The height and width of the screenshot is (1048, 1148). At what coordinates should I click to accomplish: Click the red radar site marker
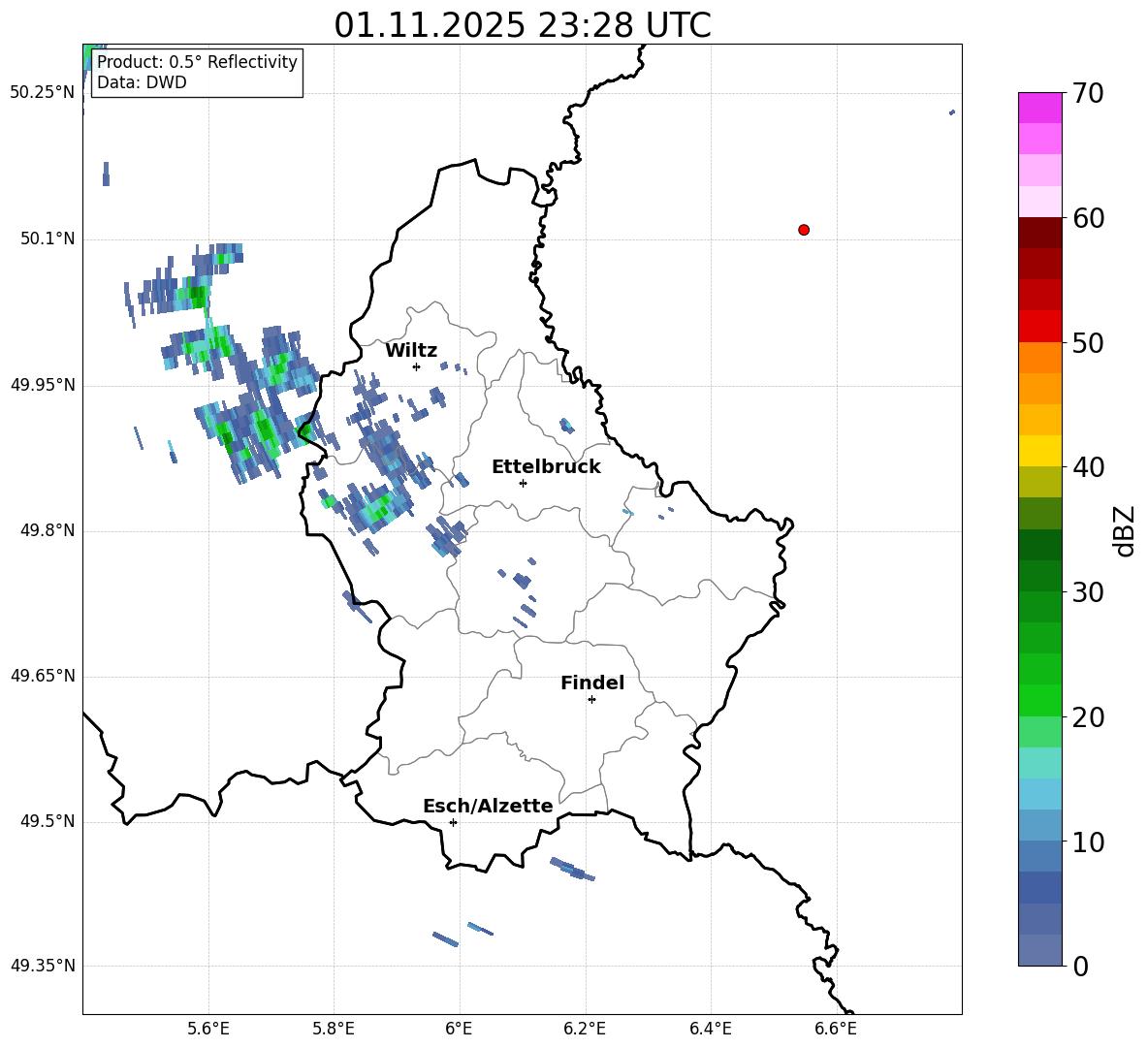804,230
